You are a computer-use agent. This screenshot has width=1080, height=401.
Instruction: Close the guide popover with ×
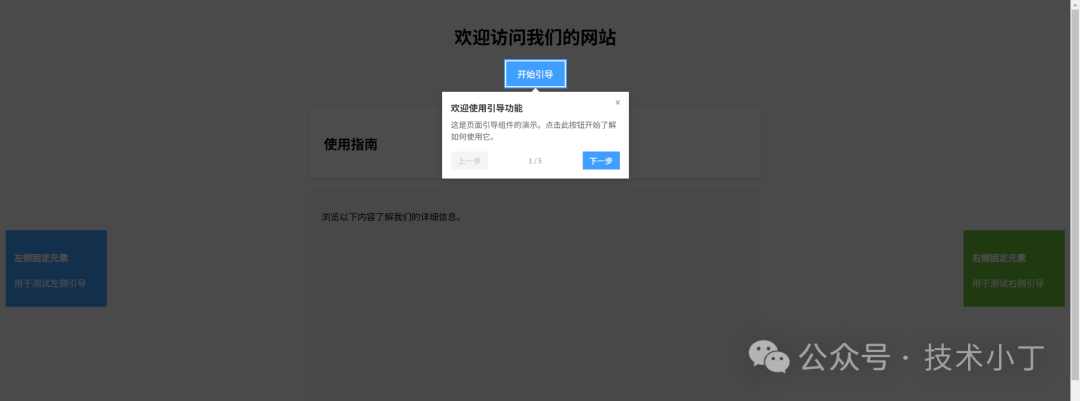pos(617,103)
